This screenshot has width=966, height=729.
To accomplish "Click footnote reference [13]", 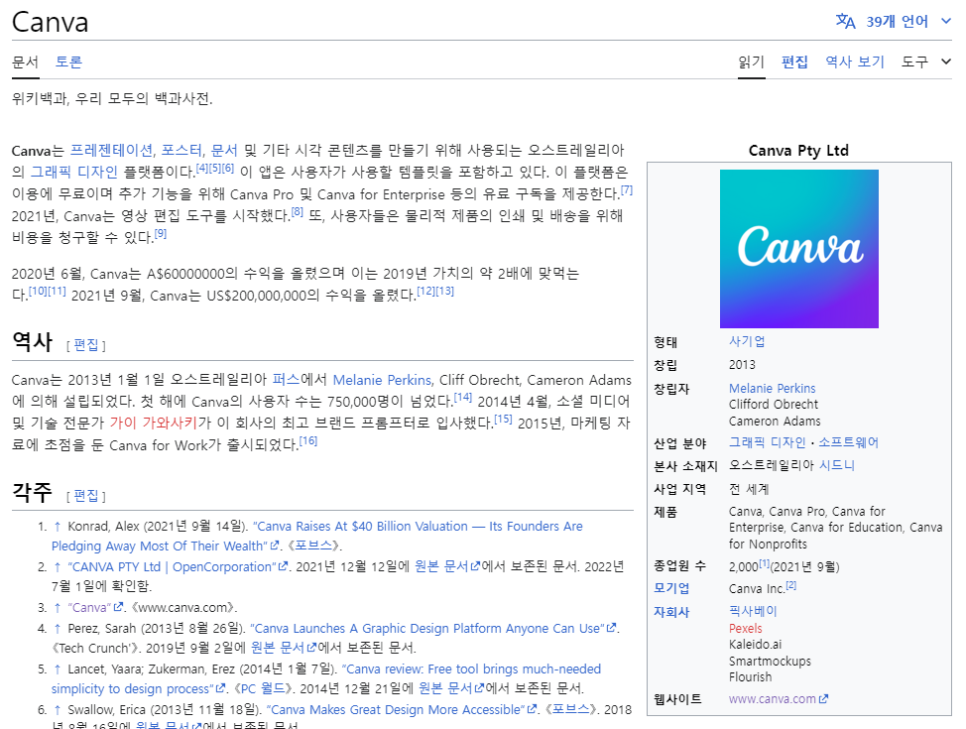I will click(445, 291).
